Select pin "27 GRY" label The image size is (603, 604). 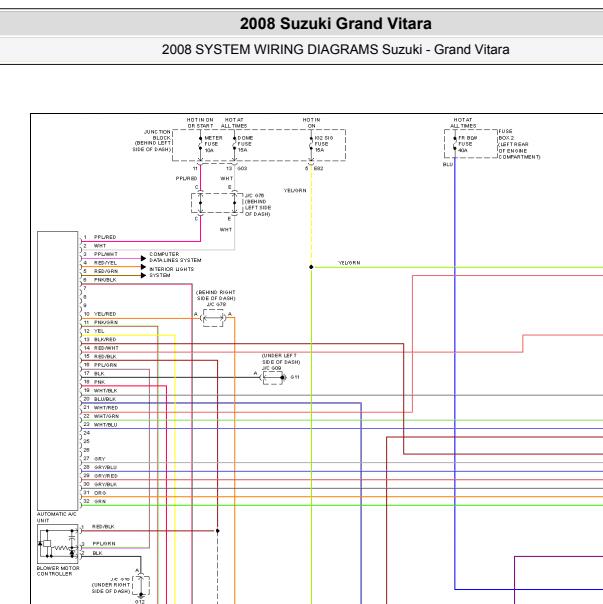pyautogui.click(x=94, y=459)
